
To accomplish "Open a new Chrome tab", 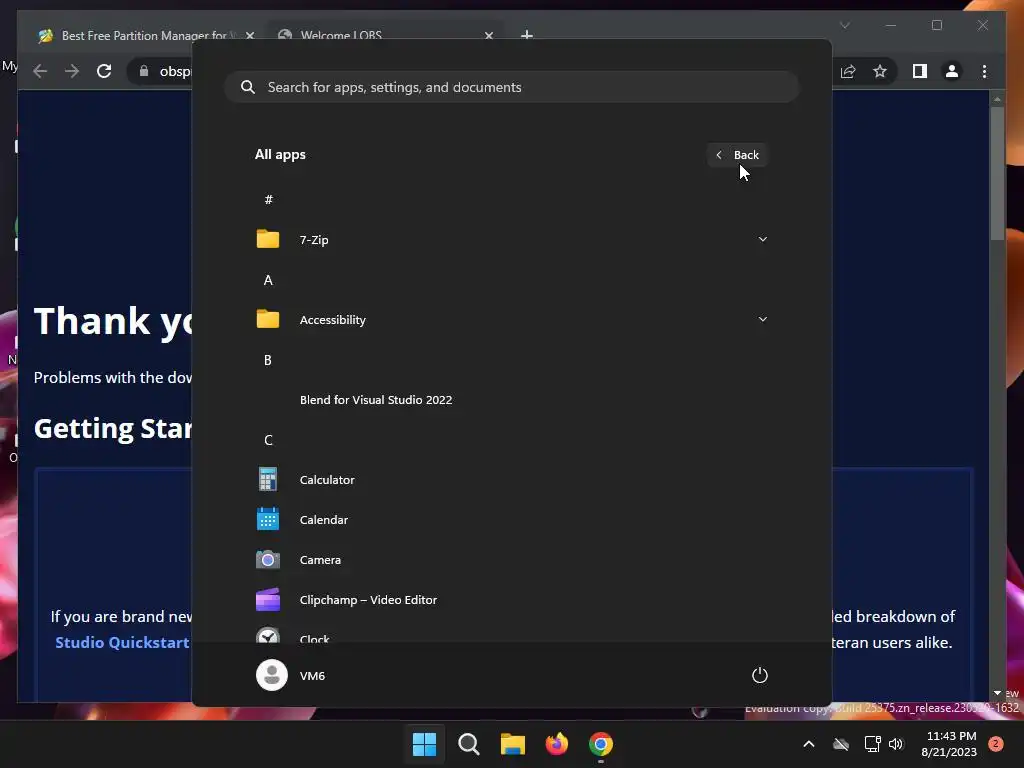I will point(526,35).
